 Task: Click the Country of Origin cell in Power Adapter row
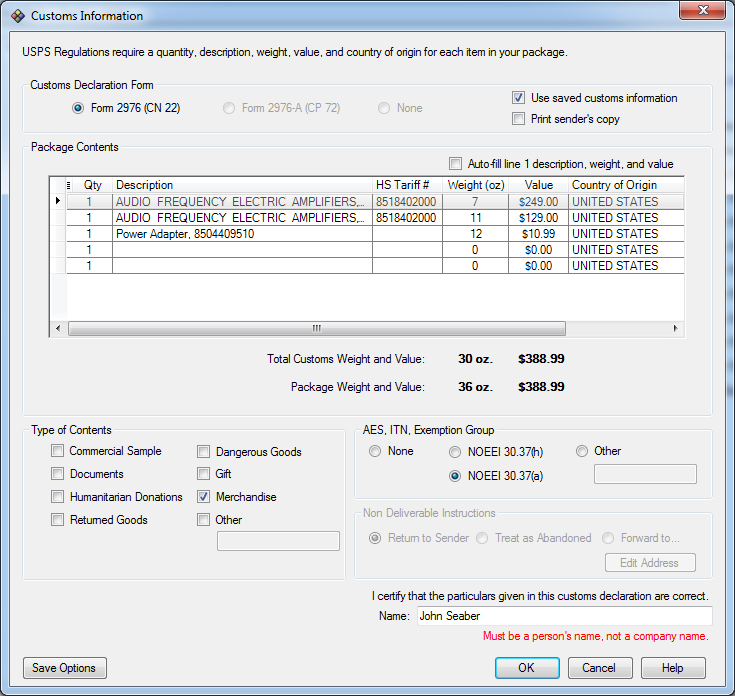click(626, 234)
